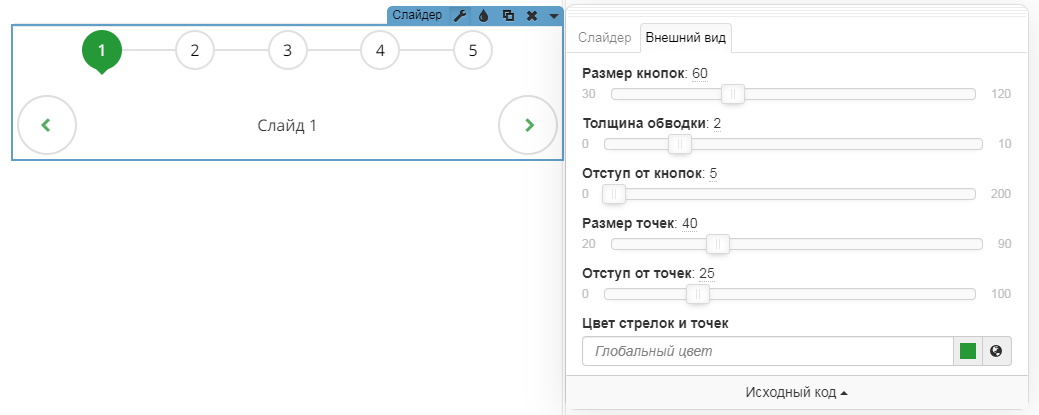Go to the previous slide with the left arrow

point(46,125)
